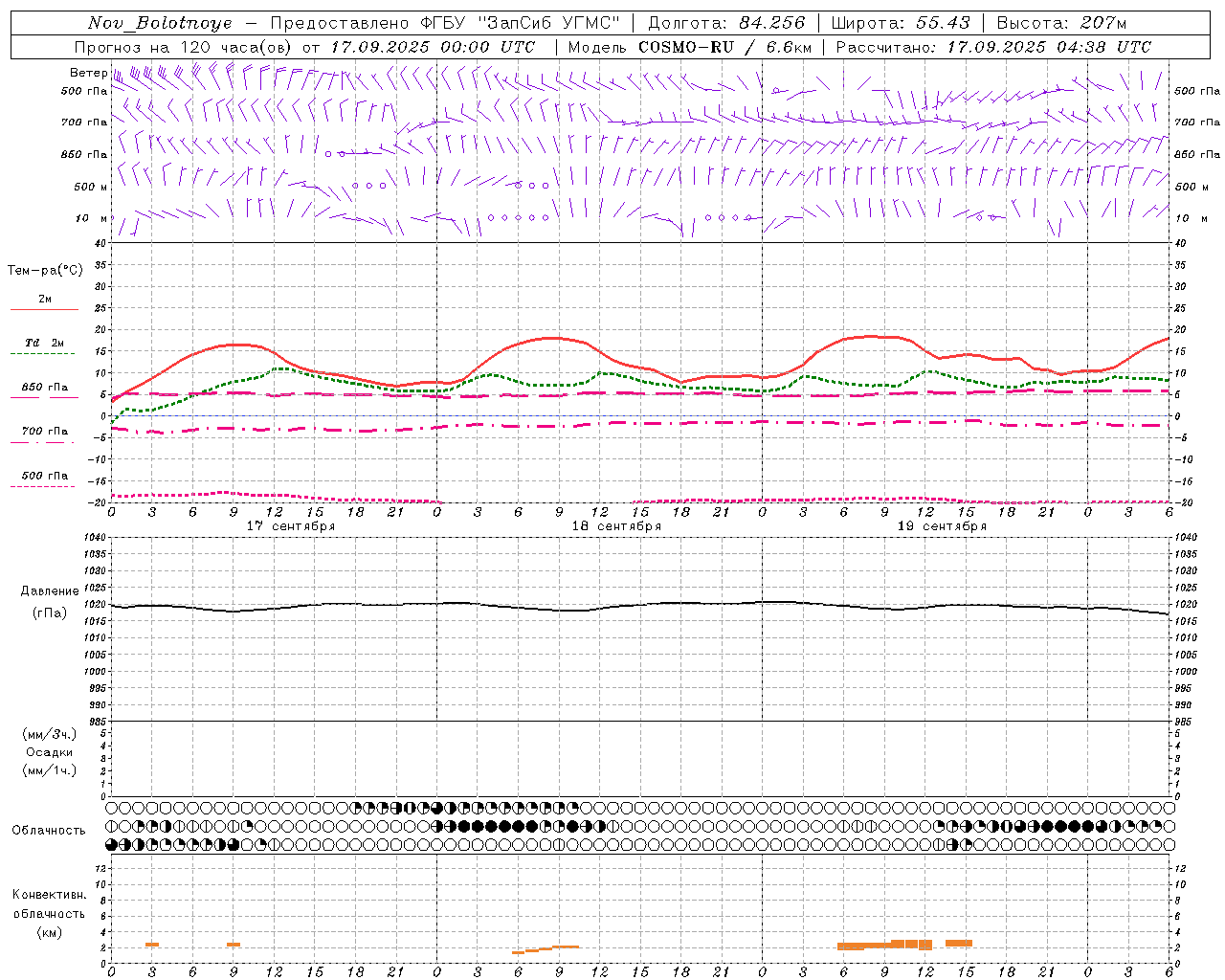Click the '500 гПа' temperature legend entry
The image size is (1225, 980).
(x=44, y=476)
